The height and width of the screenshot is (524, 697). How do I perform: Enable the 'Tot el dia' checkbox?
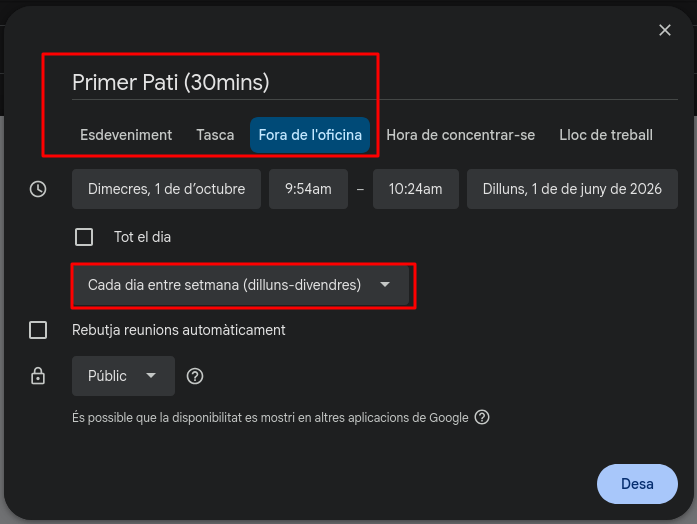(84, 237)
